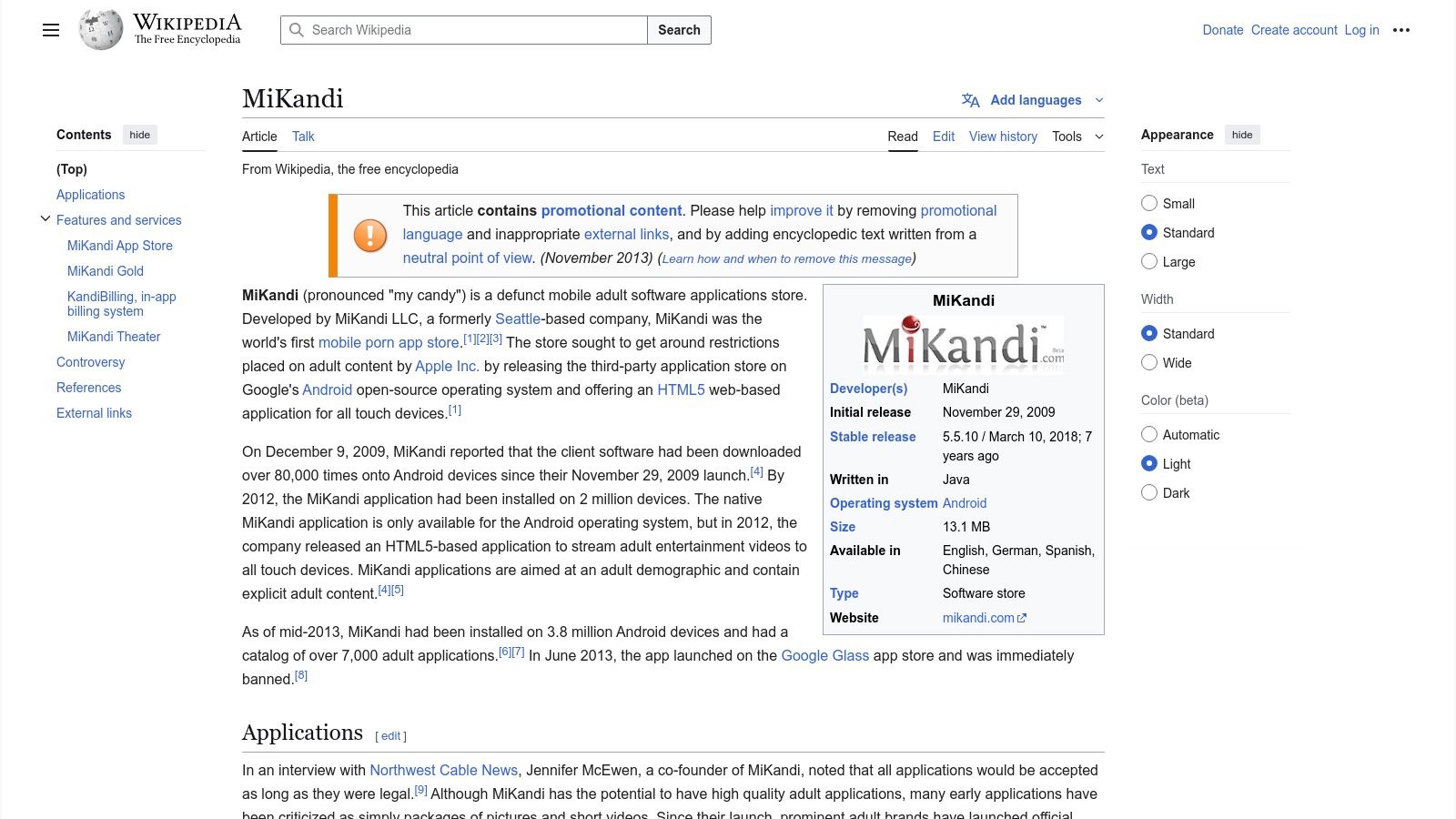Expand the Add languages dropdown arrow
Screen dimensions: 1456x819
[x=1098, y=100]
